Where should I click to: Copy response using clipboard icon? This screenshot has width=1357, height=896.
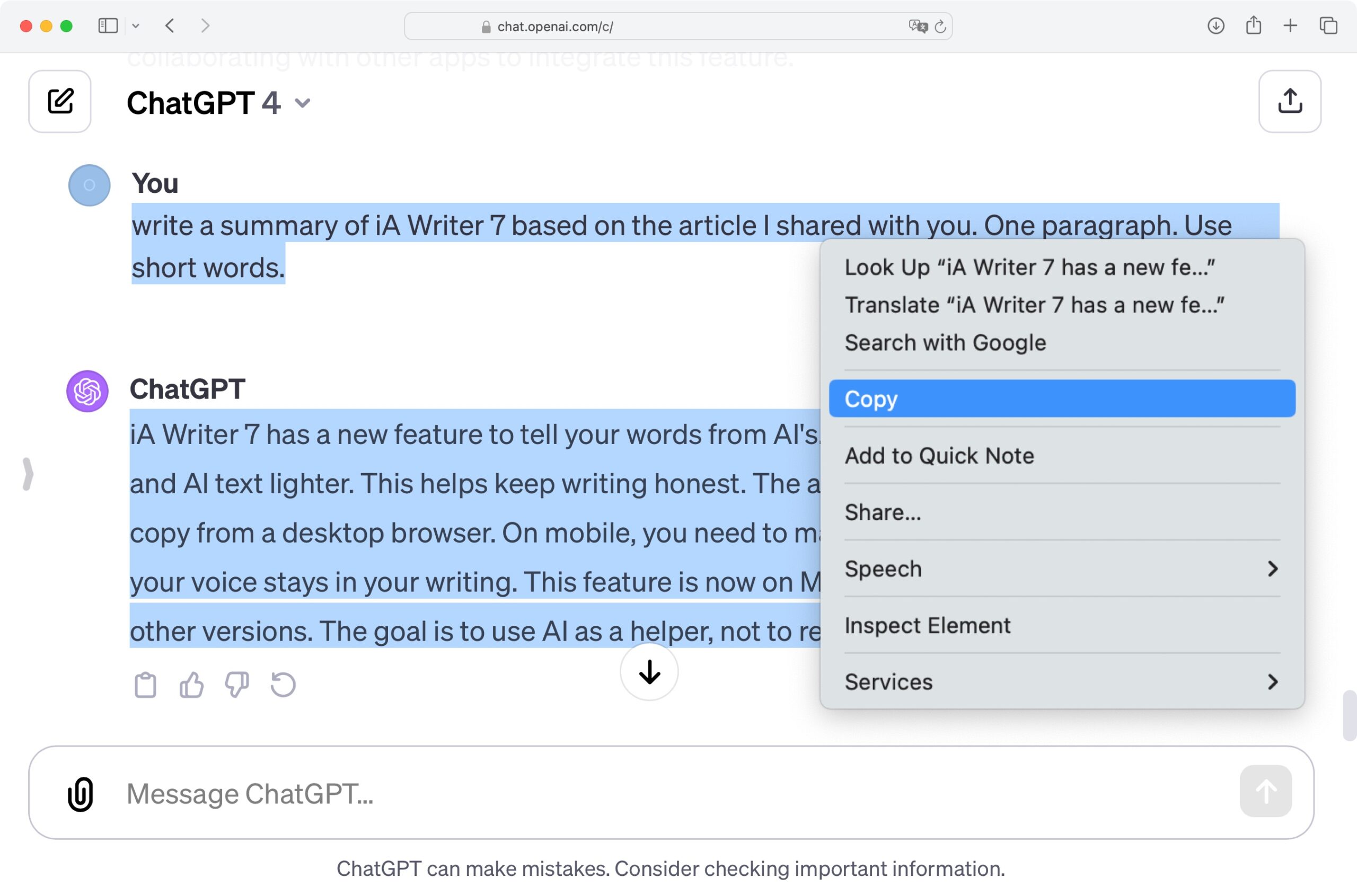[x=145, y=685]
